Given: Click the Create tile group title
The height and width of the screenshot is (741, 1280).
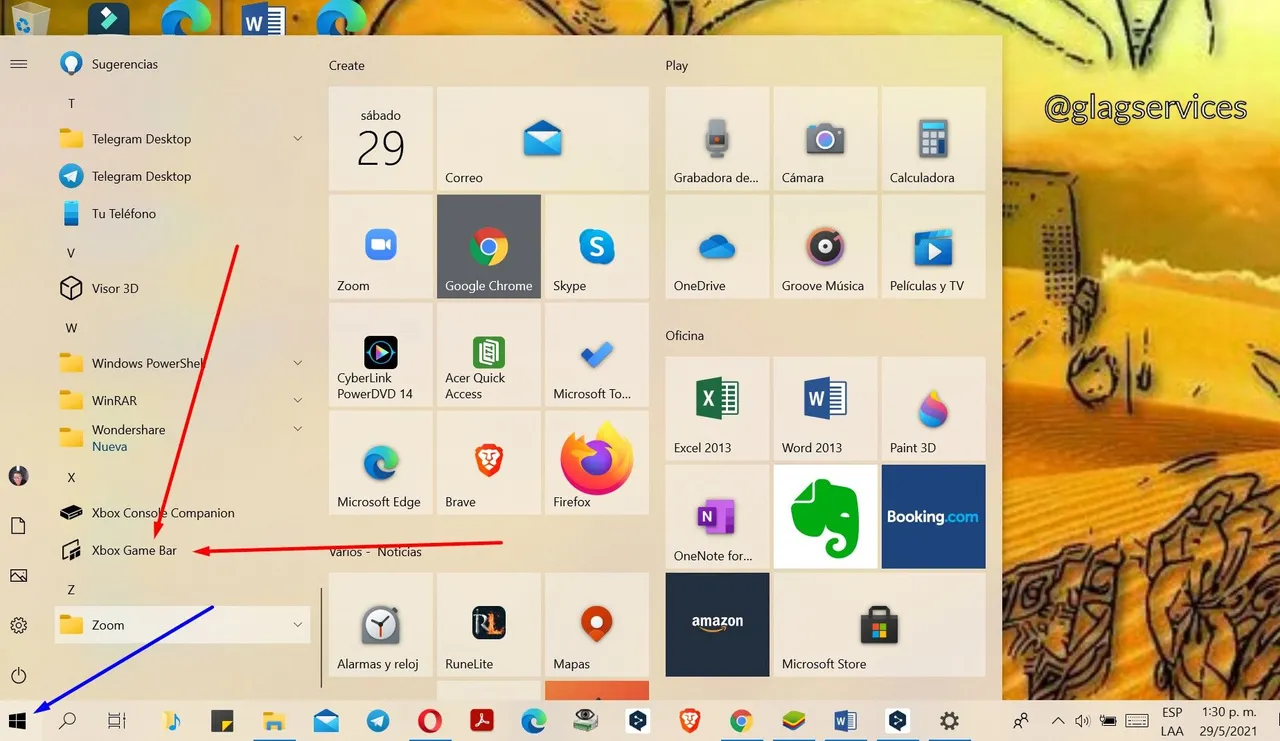Looking at the screenshot, I should [x=347, y=65].
